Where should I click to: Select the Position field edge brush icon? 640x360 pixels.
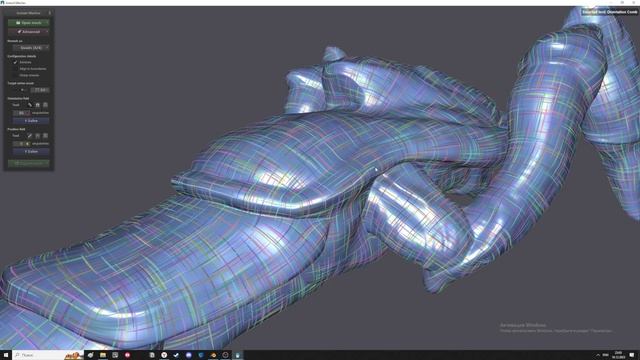[30, 136]
